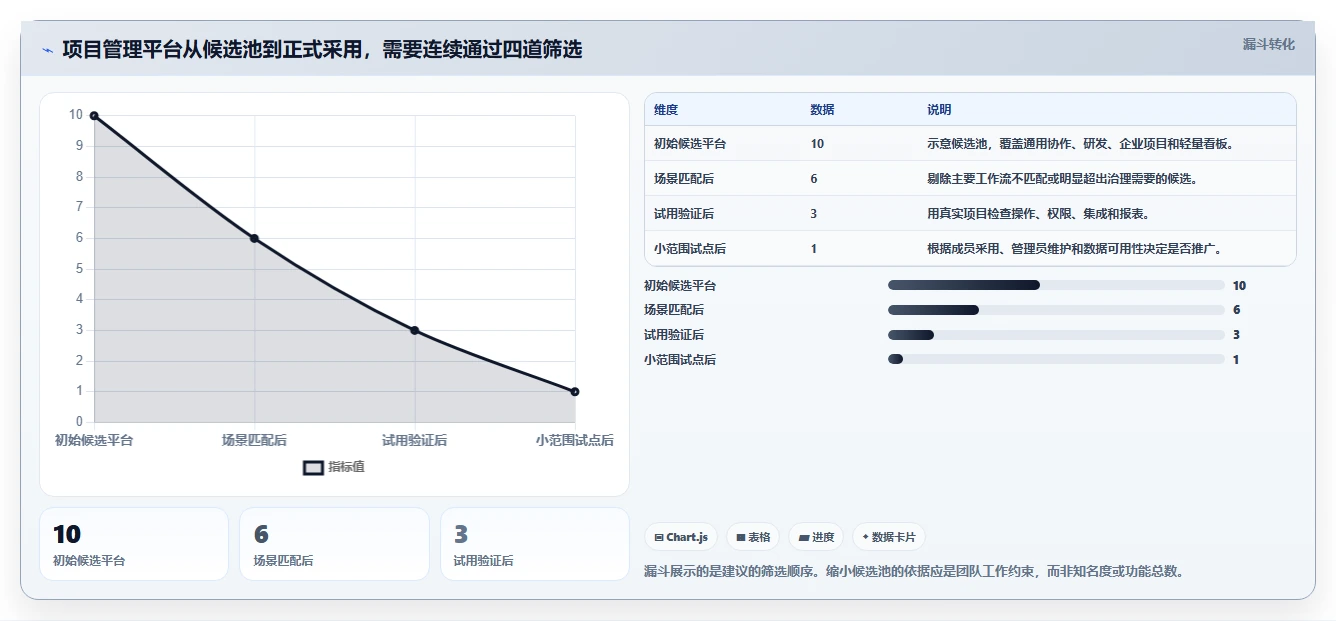1336x621 pixels.
Task: Select the 数据卡片 tag chip
Action: pyautogui.click(x=889, y=537)
